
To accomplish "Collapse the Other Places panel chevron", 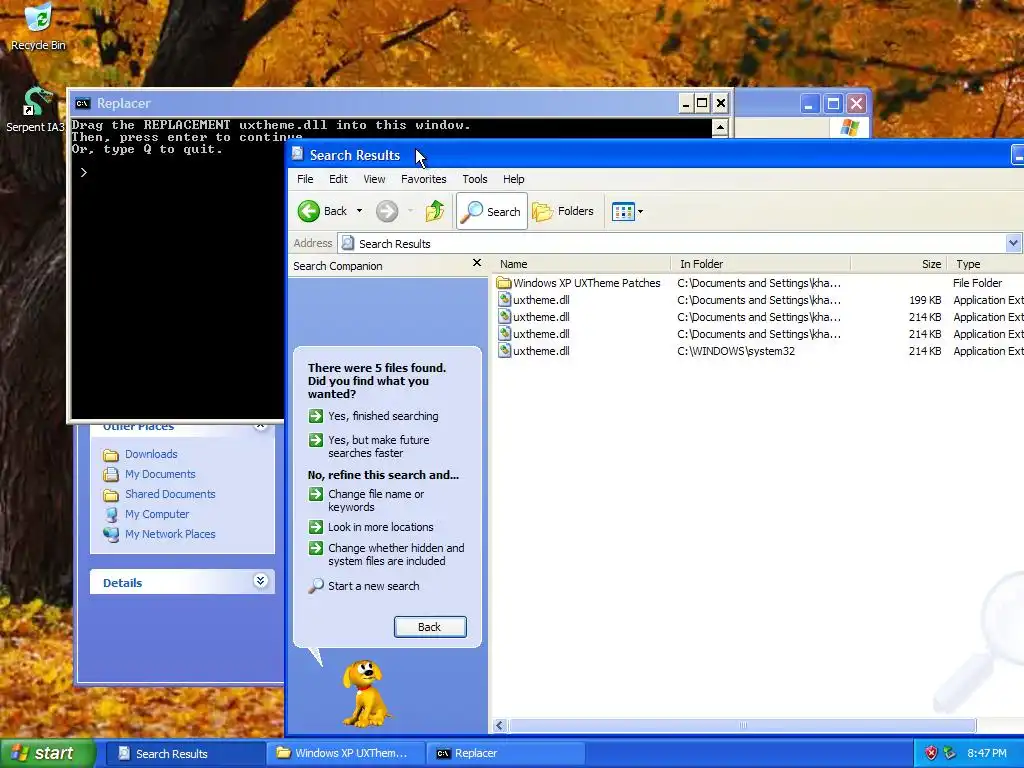I will tap(261, 426).
